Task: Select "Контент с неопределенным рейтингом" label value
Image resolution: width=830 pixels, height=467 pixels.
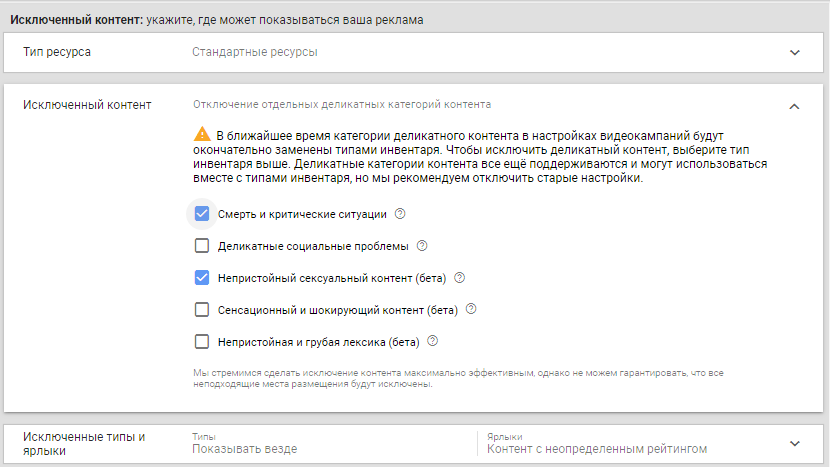Action: pyautogui.click(x=596, y=449)
